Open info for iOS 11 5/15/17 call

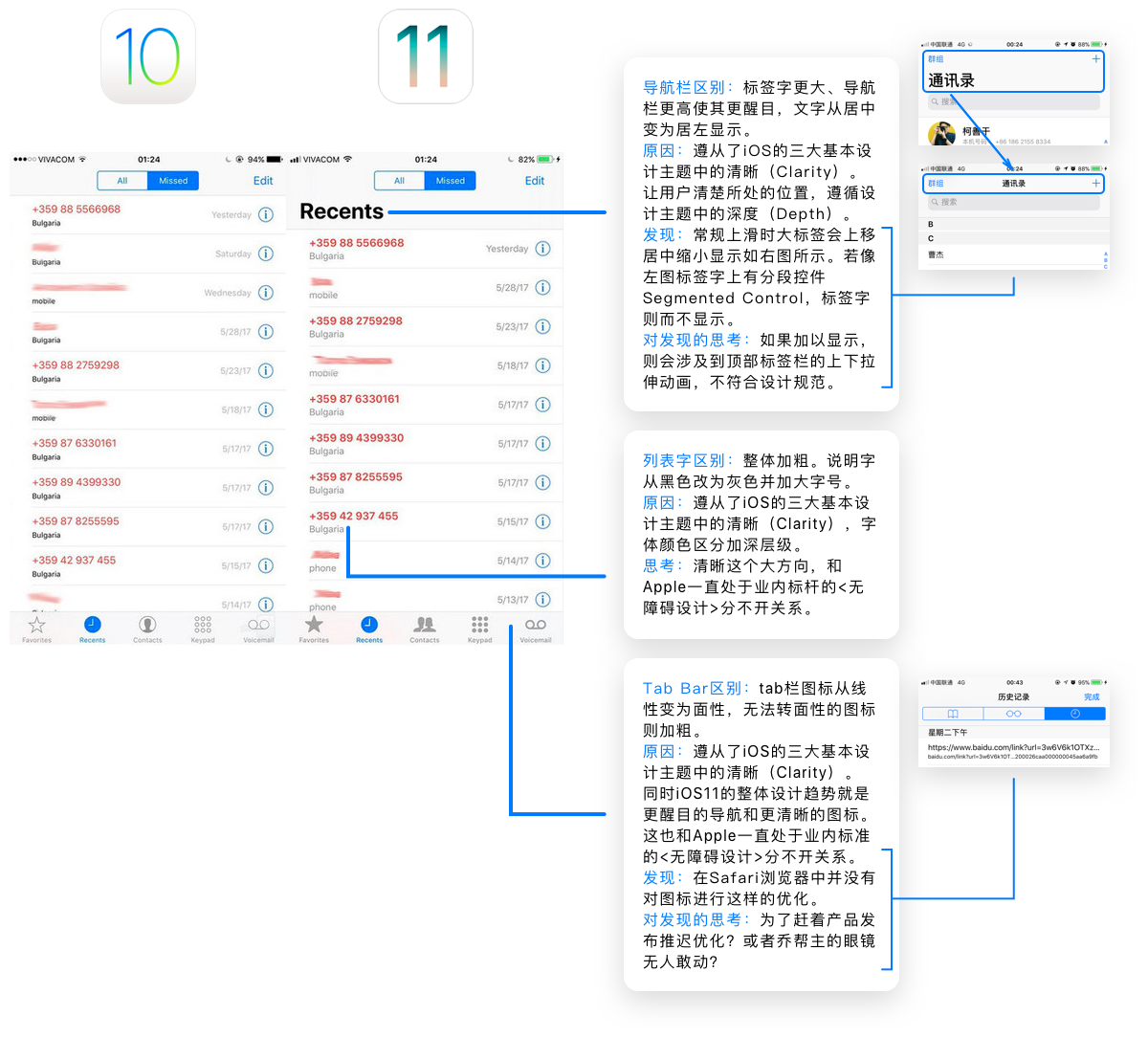543,521
